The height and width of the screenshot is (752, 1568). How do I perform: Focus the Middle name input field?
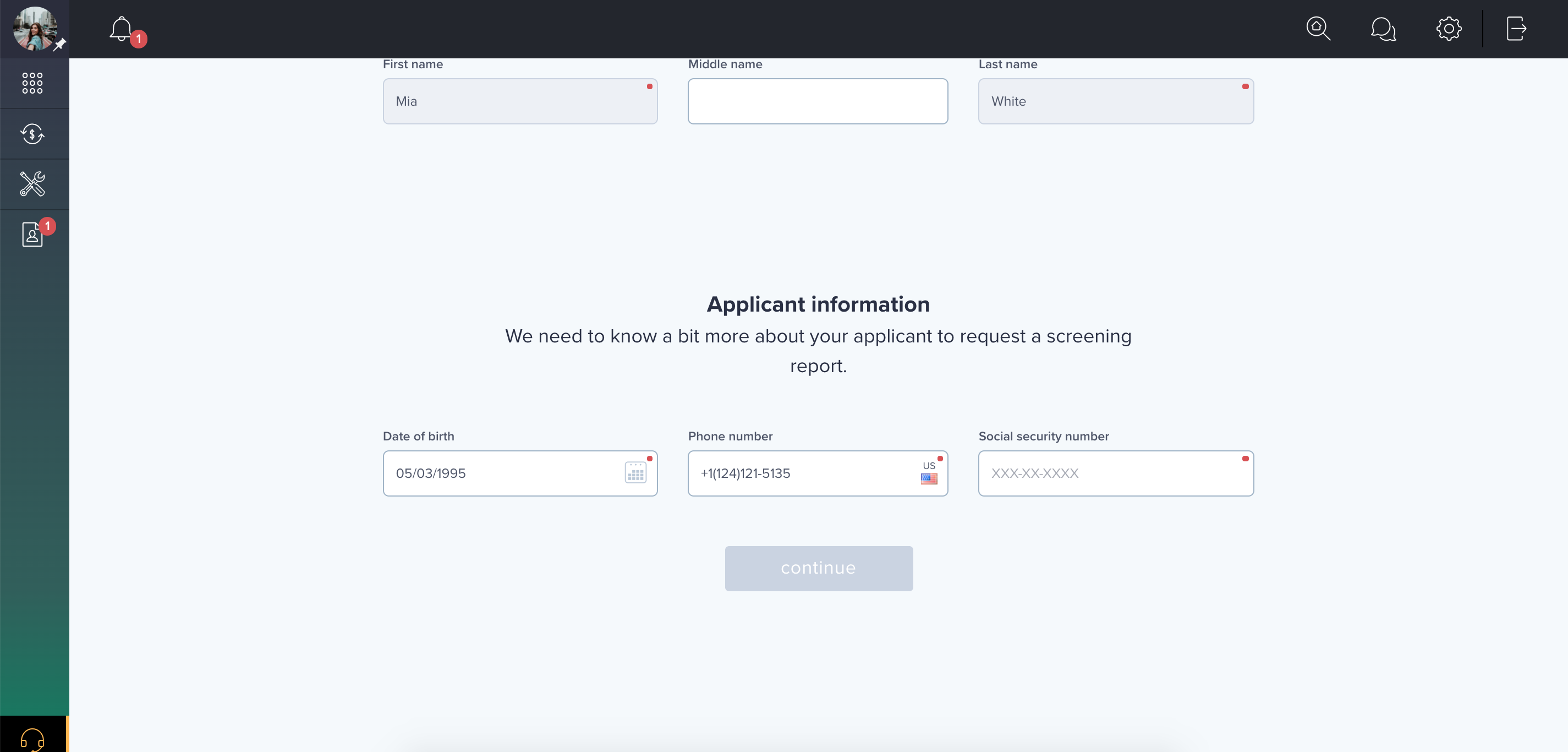tap(818, 101)
